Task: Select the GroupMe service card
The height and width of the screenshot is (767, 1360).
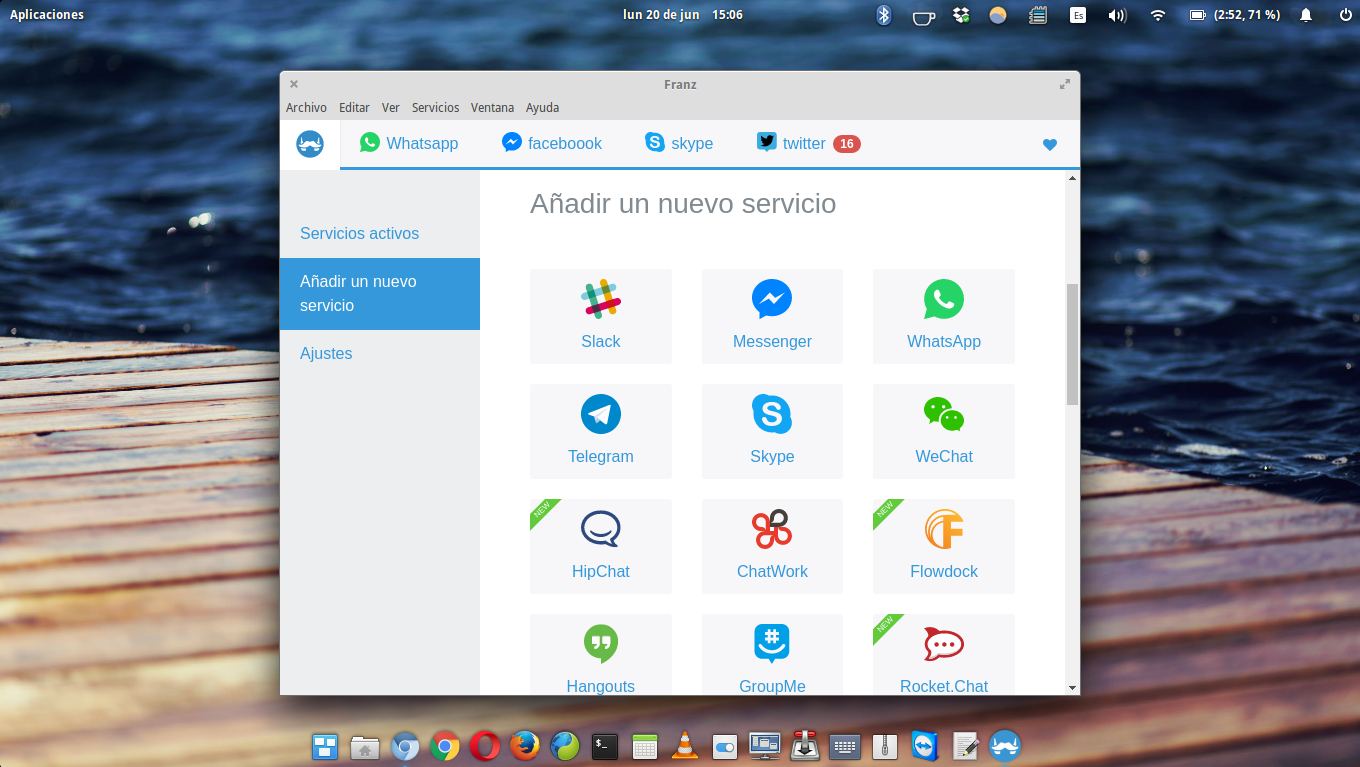Action: click(x=772, y=654)
